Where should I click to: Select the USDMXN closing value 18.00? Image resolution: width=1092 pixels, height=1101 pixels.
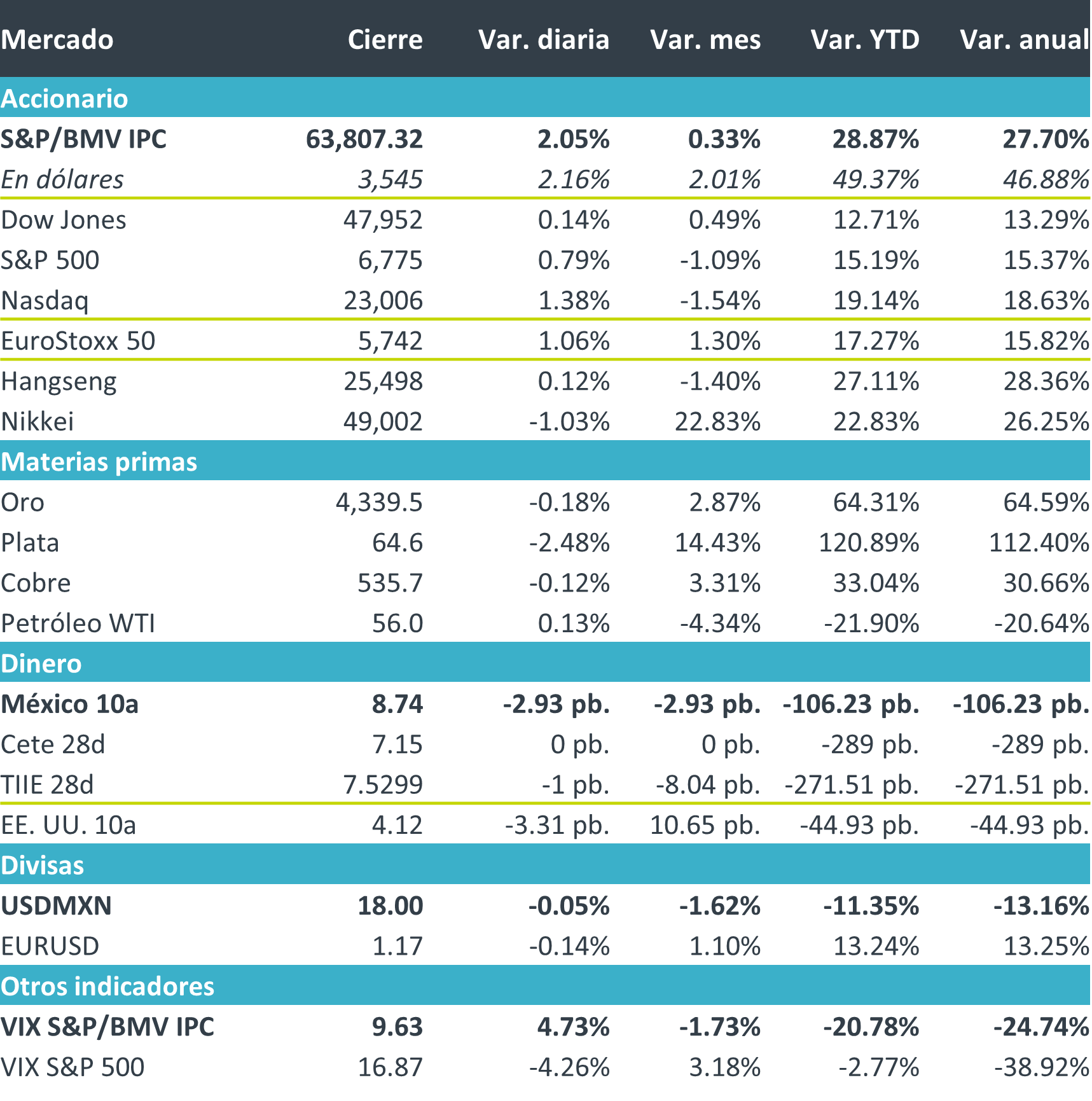coord(390,906)
